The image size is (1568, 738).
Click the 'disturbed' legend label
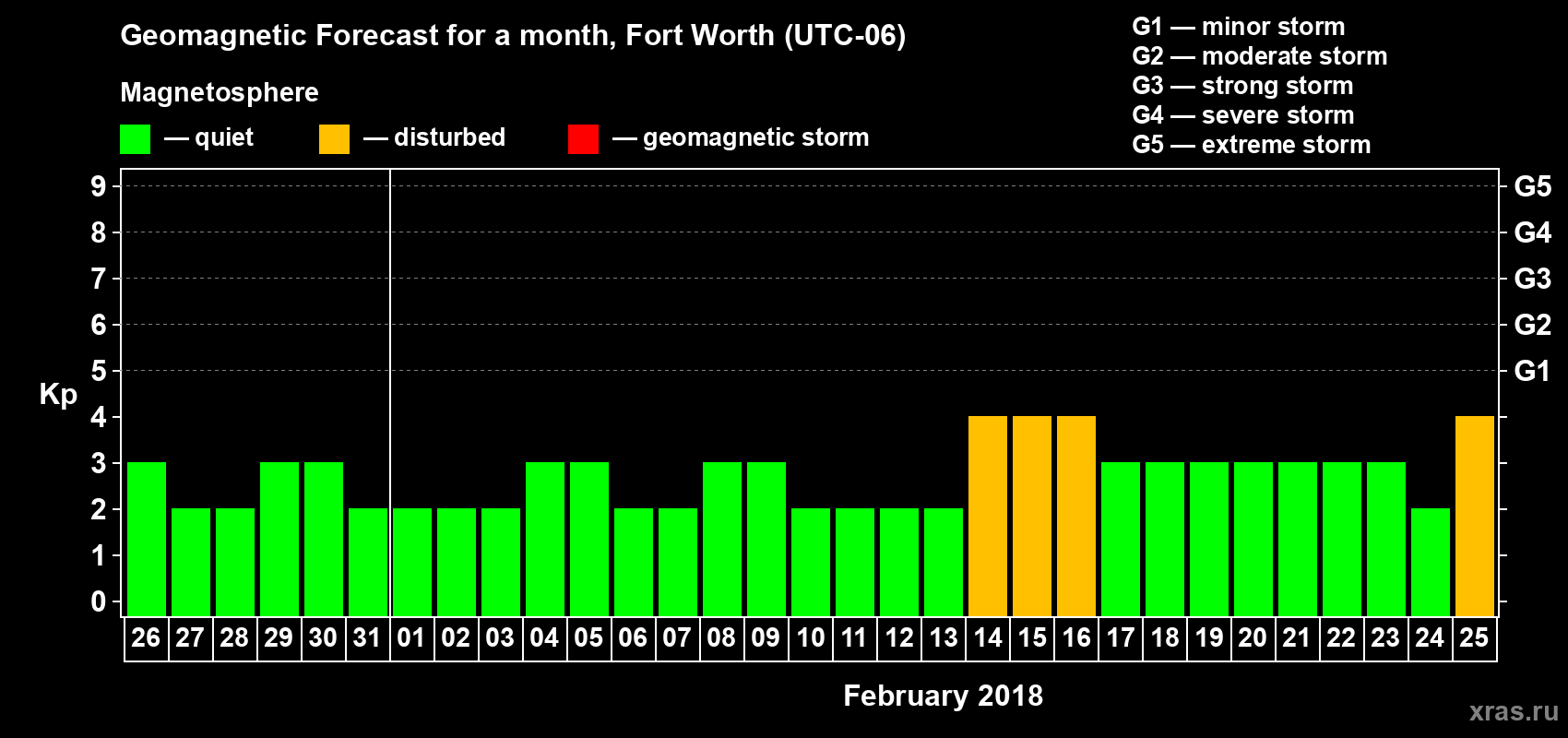(x=450, y=137)
